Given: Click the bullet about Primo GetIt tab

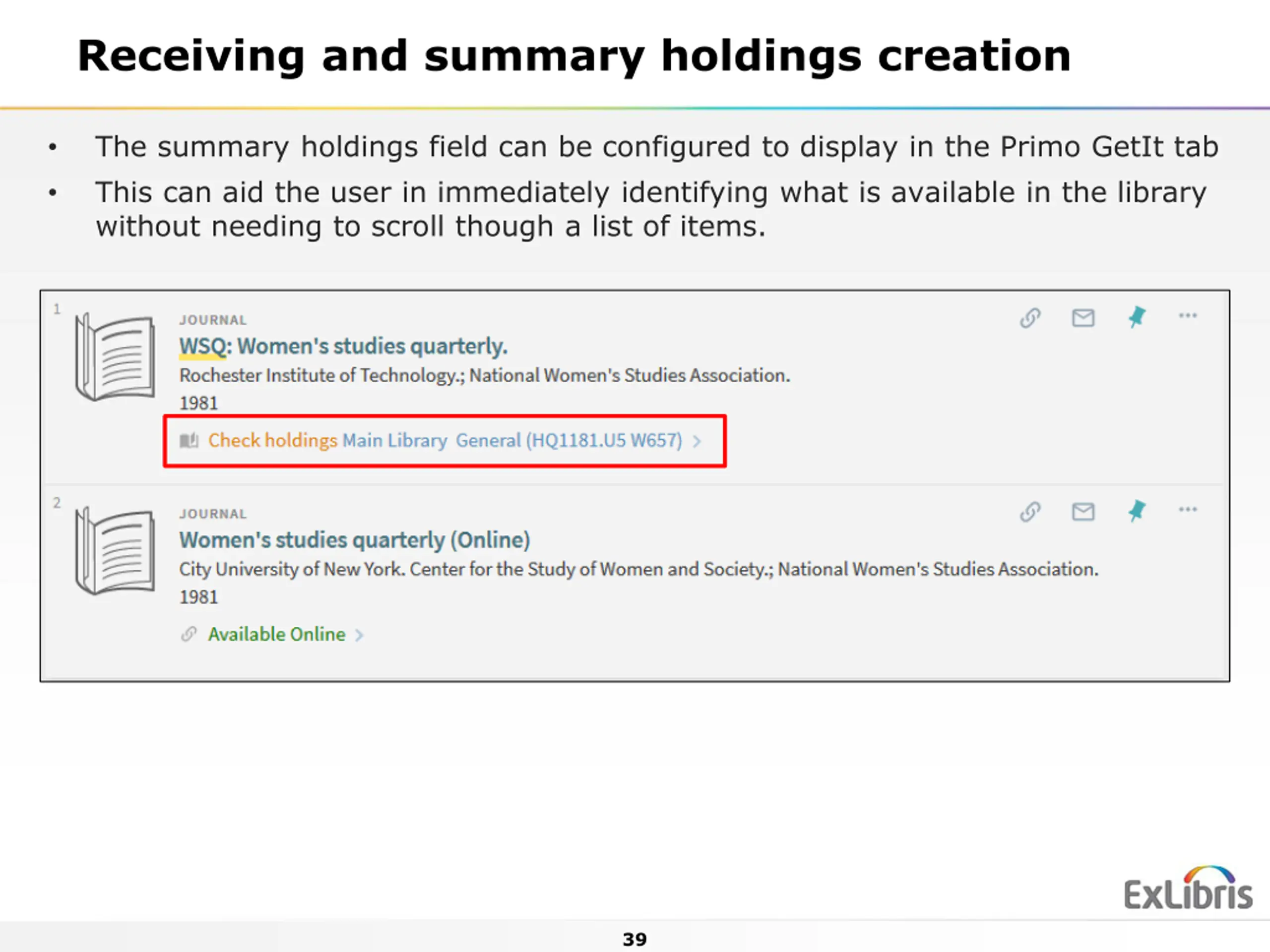Looking at the screenshot, I should pos(657,147).
